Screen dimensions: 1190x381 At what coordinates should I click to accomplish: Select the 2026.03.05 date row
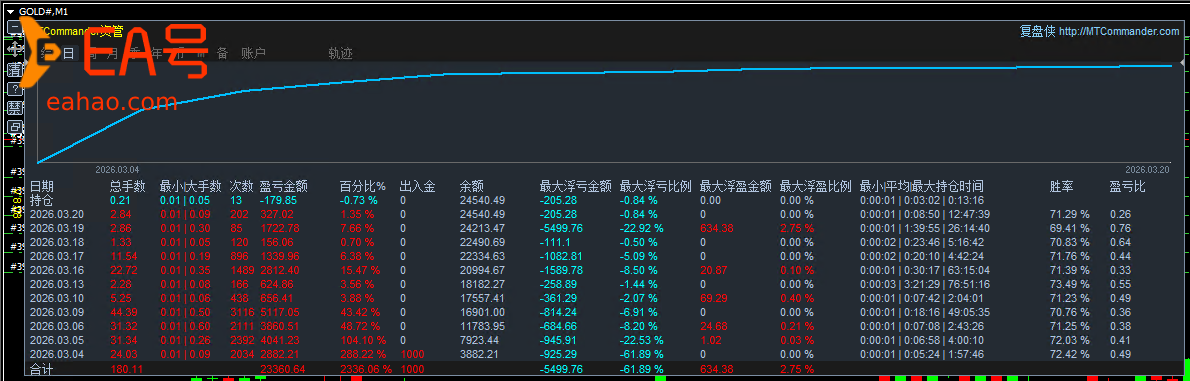[x=57, y=339]
